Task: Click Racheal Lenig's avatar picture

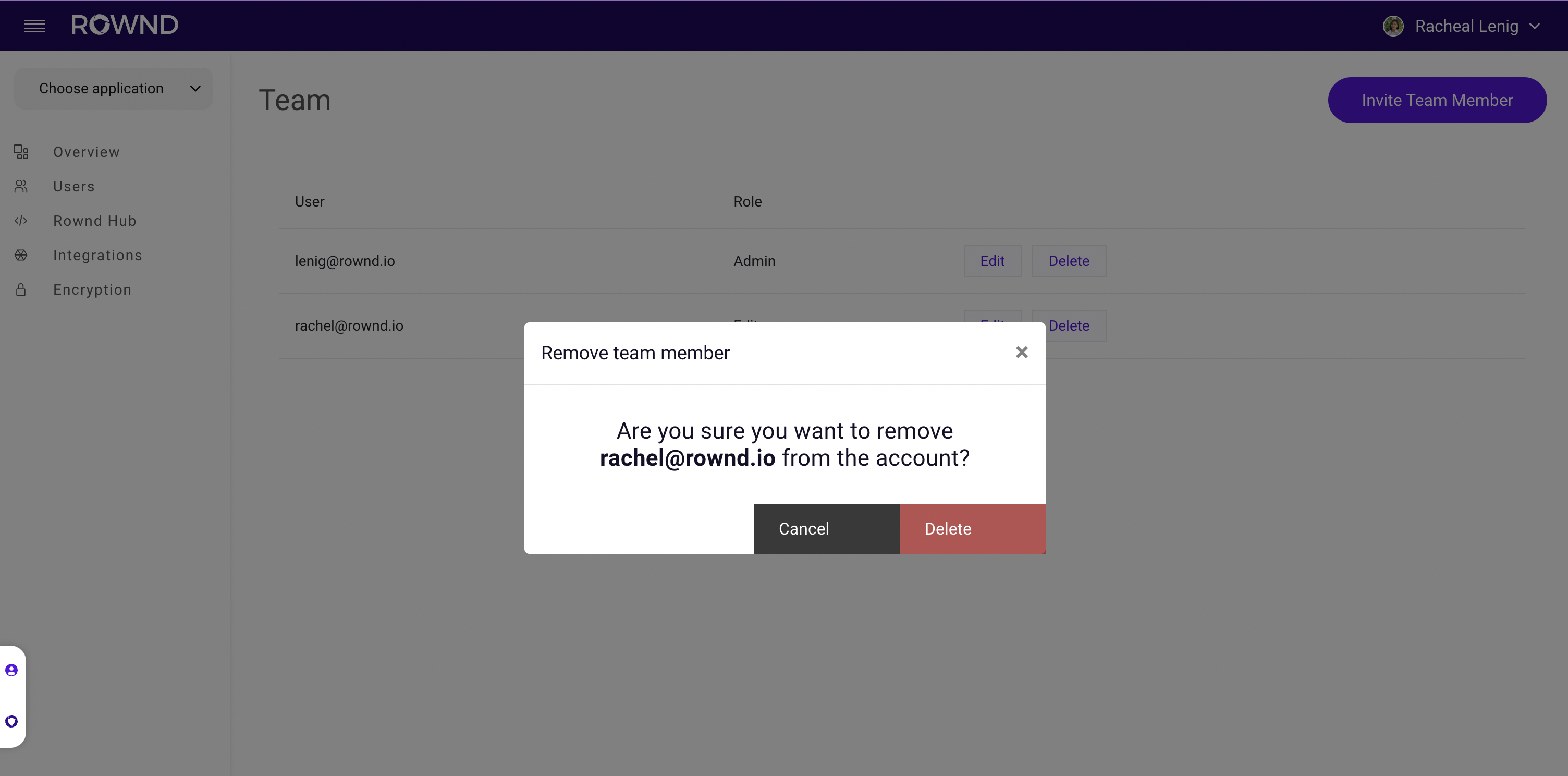Action: pos(1393,26)
